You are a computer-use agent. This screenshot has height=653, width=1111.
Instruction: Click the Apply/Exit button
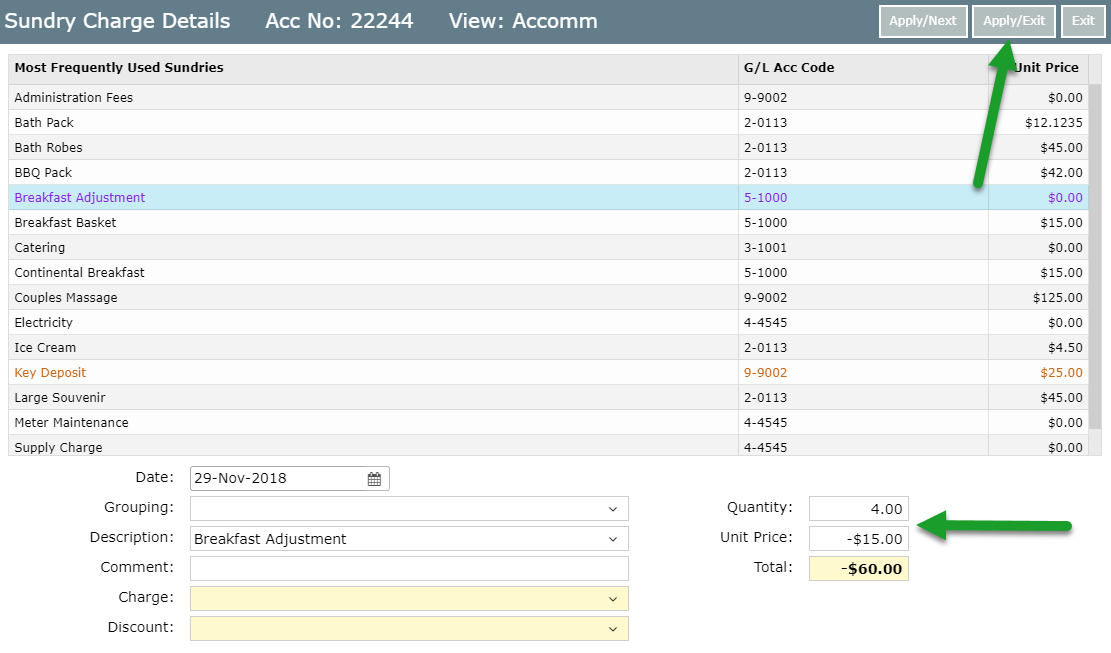pos(1014,21)
